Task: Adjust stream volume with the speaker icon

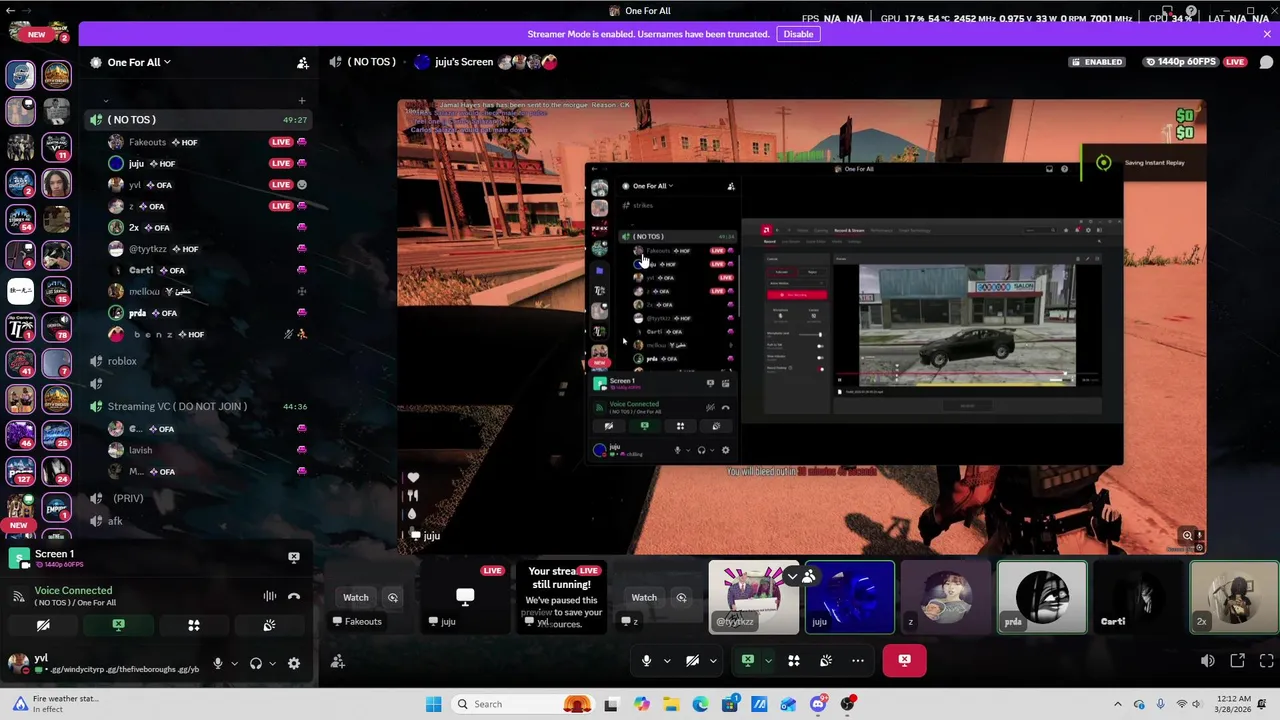Action: pos(1207,661)
